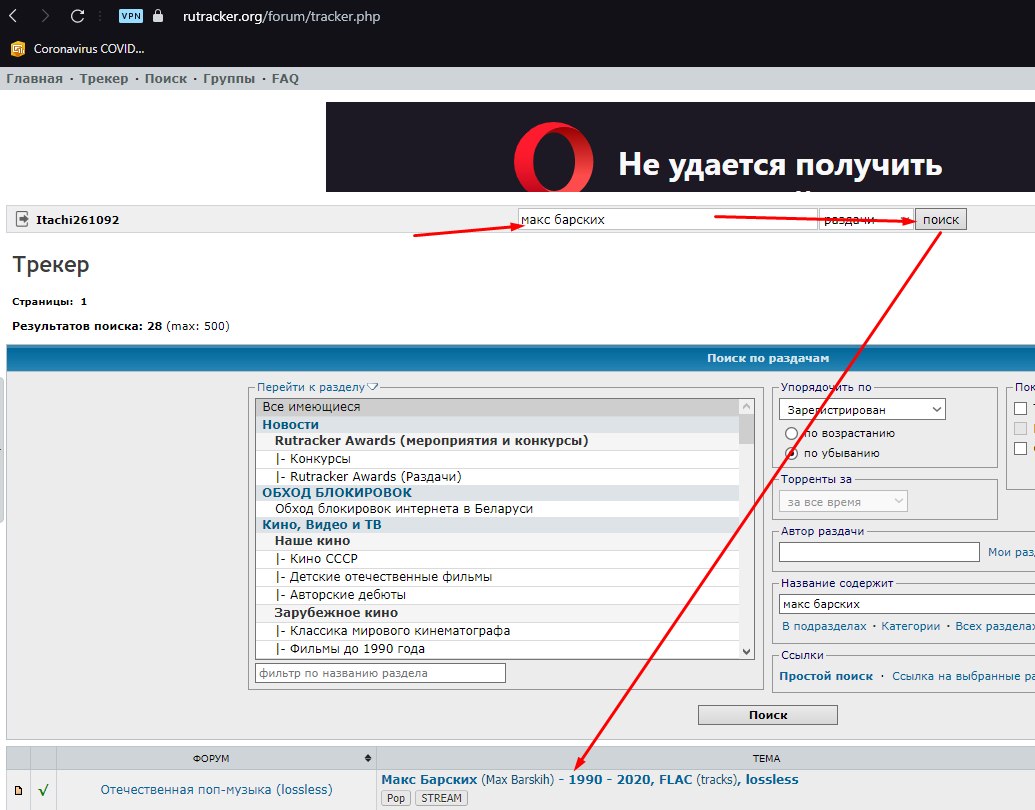Open 'Главная' in the top menu
This screenshot has height=810, width=1035.
coord(34,79)
